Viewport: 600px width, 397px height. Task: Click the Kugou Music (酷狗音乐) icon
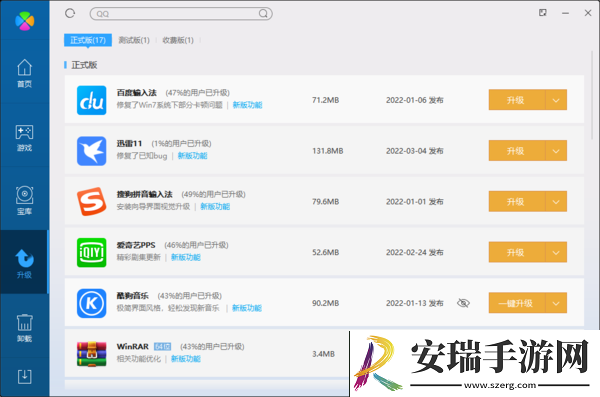click(91, 303)
